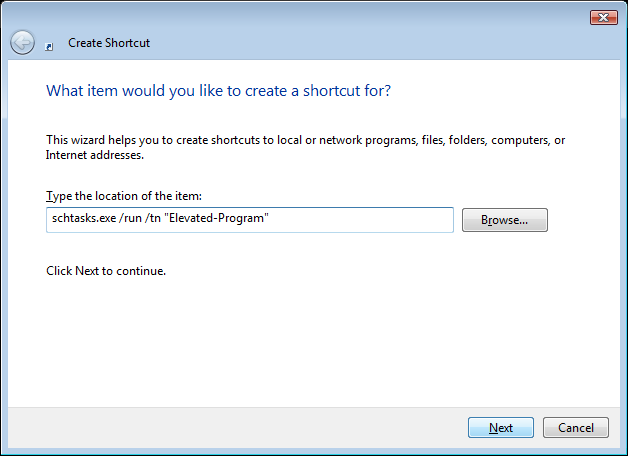The image size is (628, 456).
Task: Click the "Click Next to continue." text
Action: [106, 271]
